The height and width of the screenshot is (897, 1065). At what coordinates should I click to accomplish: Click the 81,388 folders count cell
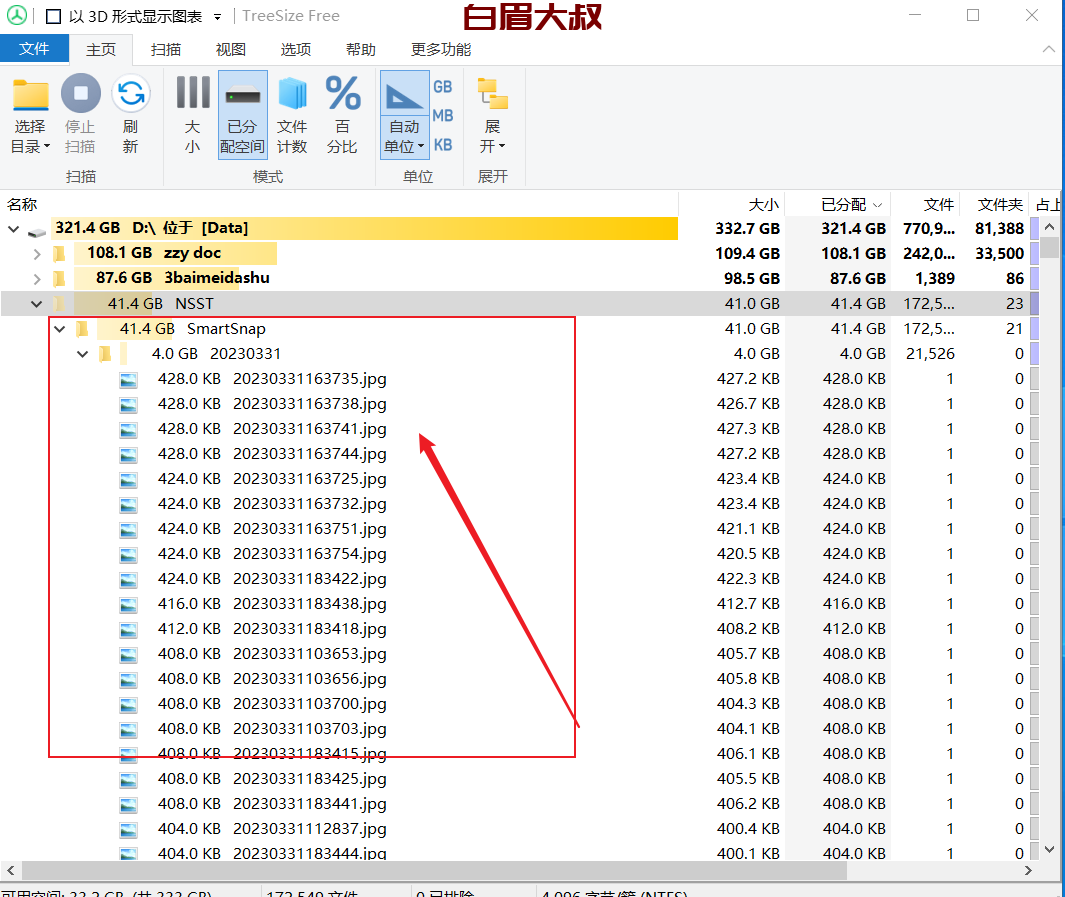coord(999,229)
